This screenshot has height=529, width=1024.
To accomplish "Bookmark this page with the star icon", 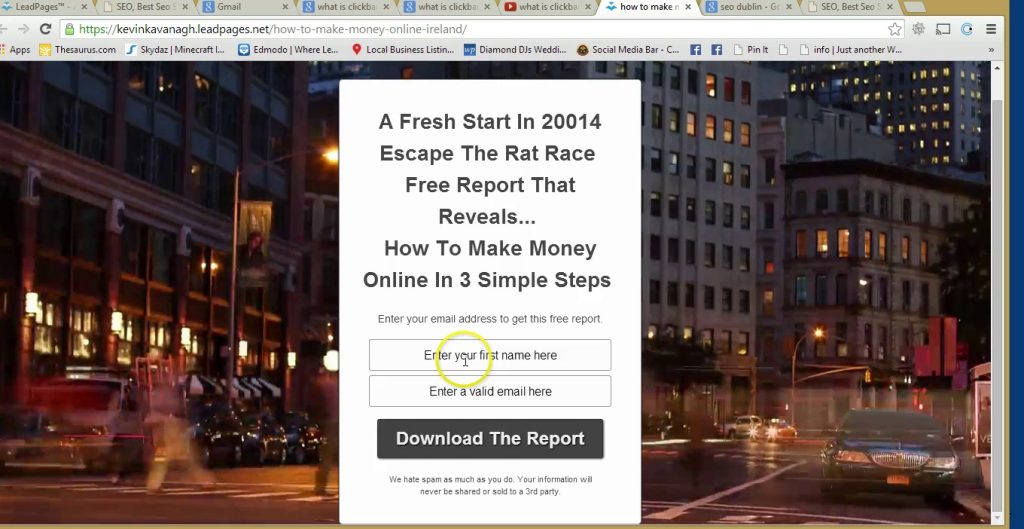I will pyautogui.click(x=895, y=29).
